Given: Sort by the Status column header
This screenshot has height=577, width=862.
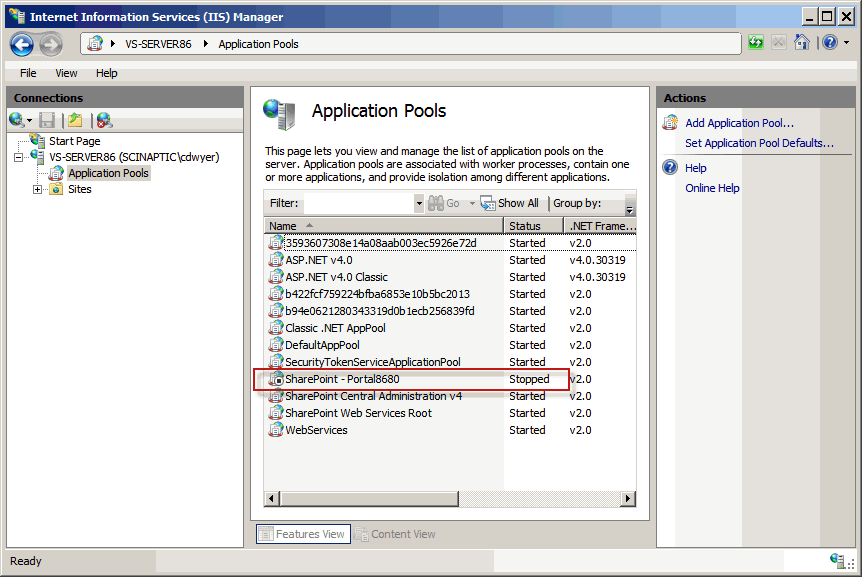Looking at the screenshot, I should pos(533,226).
